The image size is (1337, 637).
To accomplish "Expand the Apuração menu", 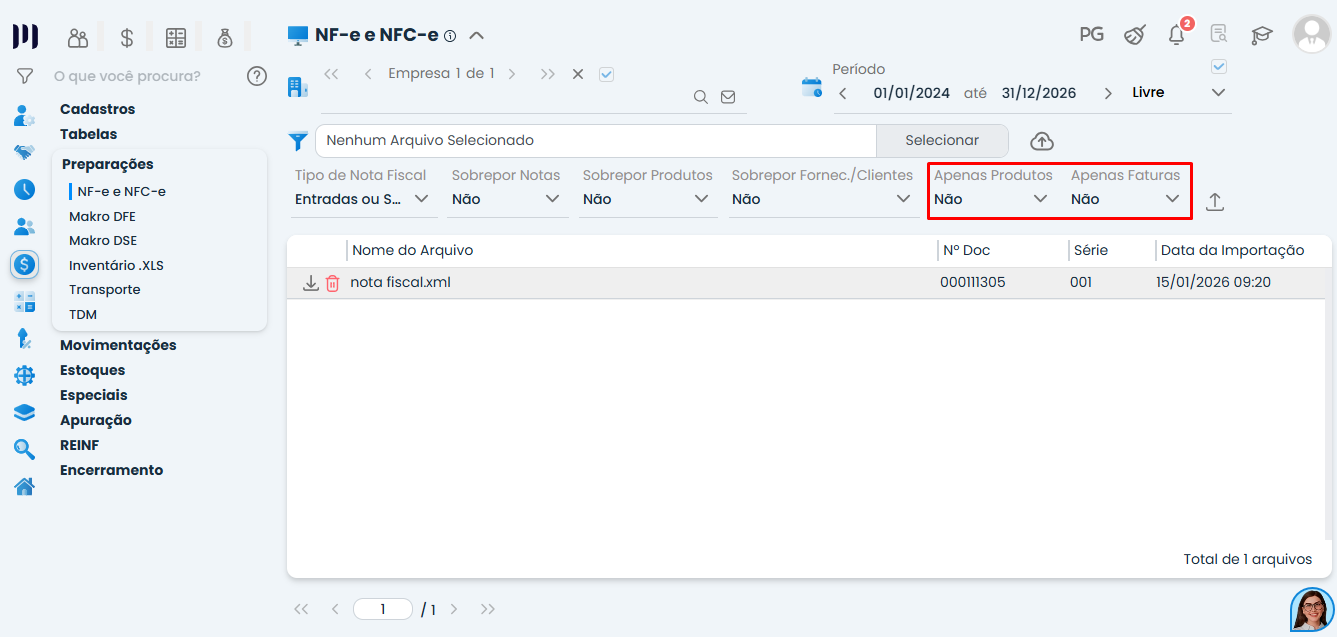I will [x=96, y=420].
